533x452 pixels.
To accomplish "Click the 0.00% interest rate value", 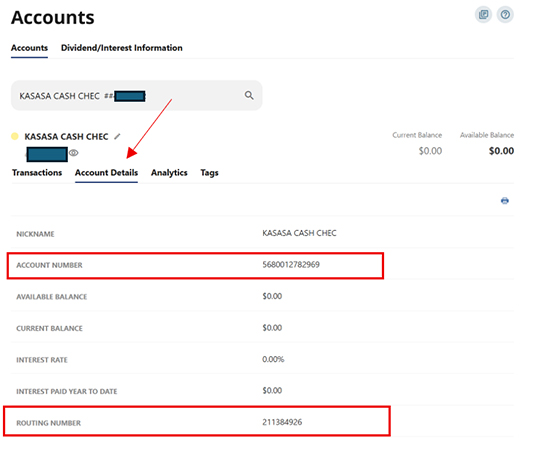I will [273, 359].
